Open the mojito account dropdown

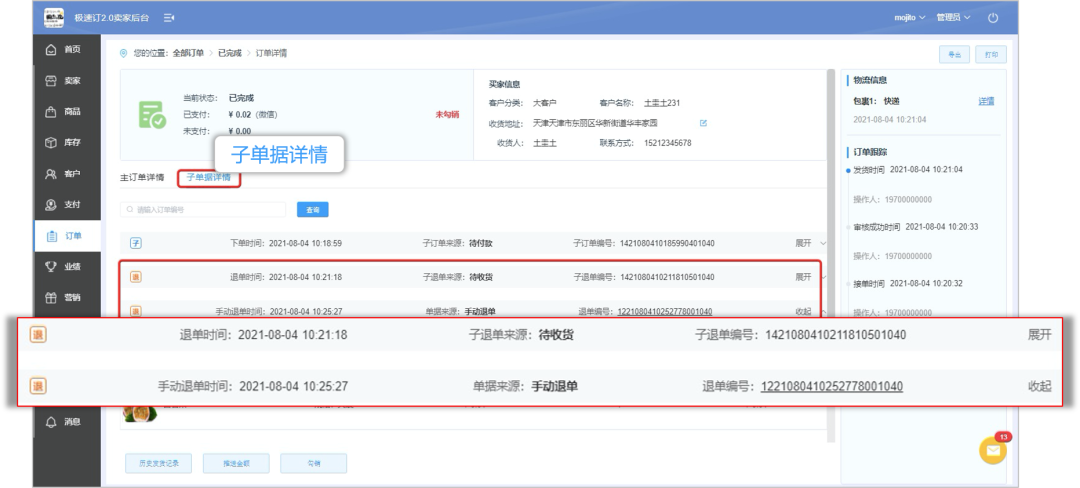(x=909, y=18)
